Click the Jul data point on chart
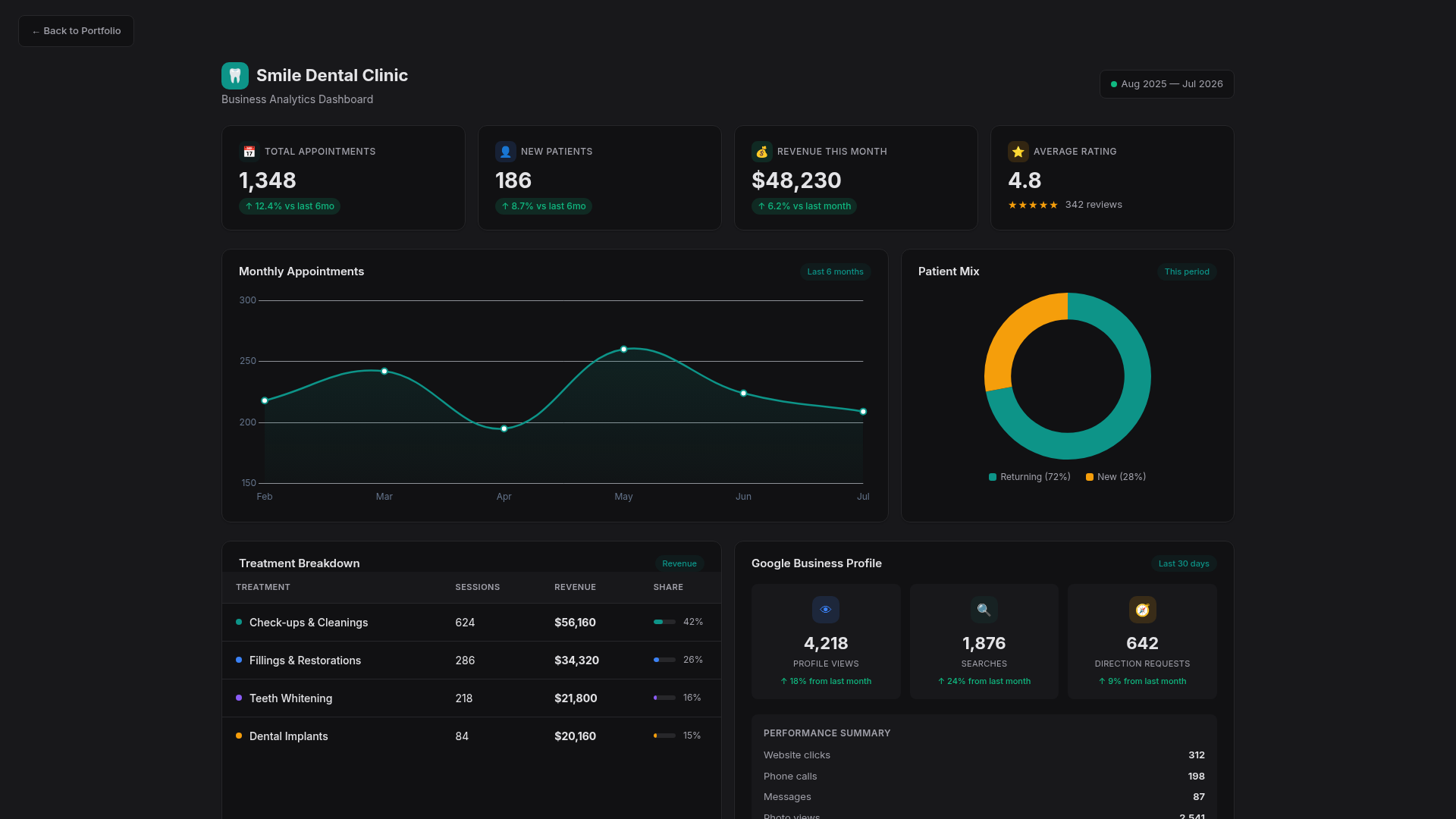This screenshot has width=1456, height=819. 863,412
